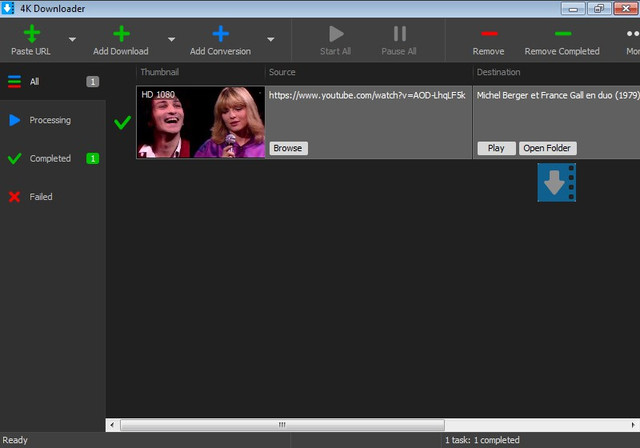Click the Pause All icon
The height and width of the screenshot is (448, 640).
coord(400,34)
